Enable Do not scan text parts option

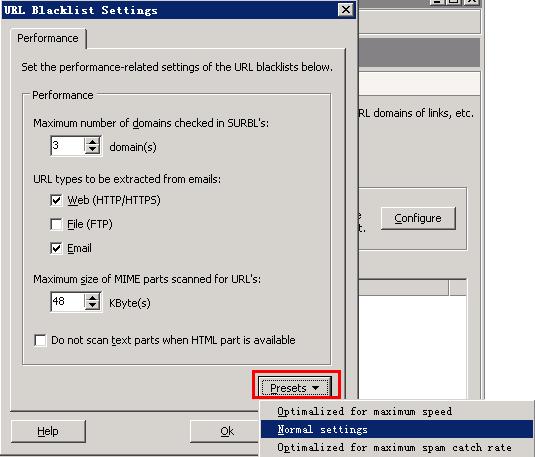point(41,340)
